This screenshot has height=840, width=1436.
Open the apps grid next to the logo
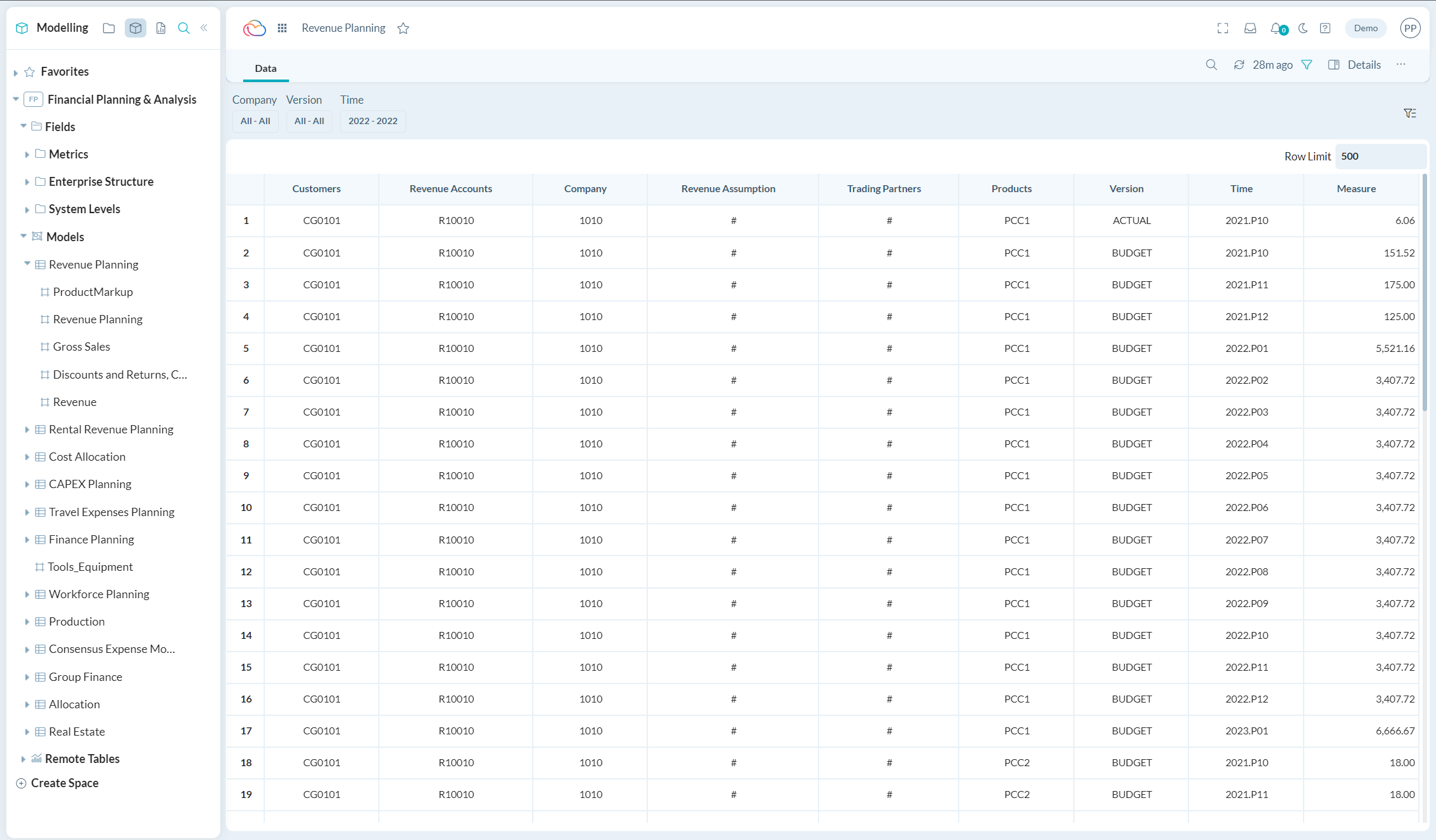tap(282, 28)
